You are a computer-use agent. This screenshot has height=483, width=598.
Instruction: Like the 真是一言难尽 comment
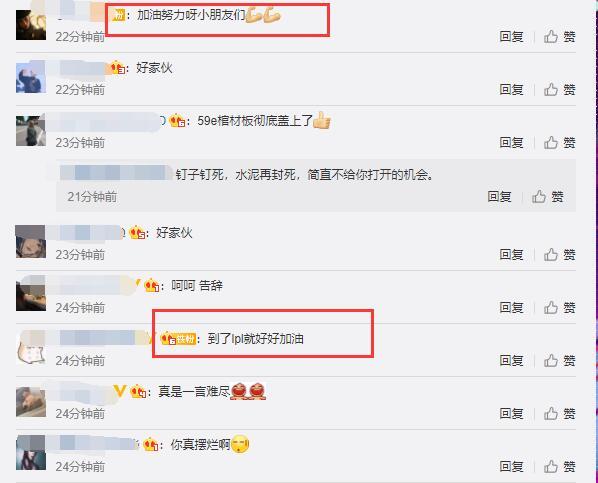[x=559, y=414]
